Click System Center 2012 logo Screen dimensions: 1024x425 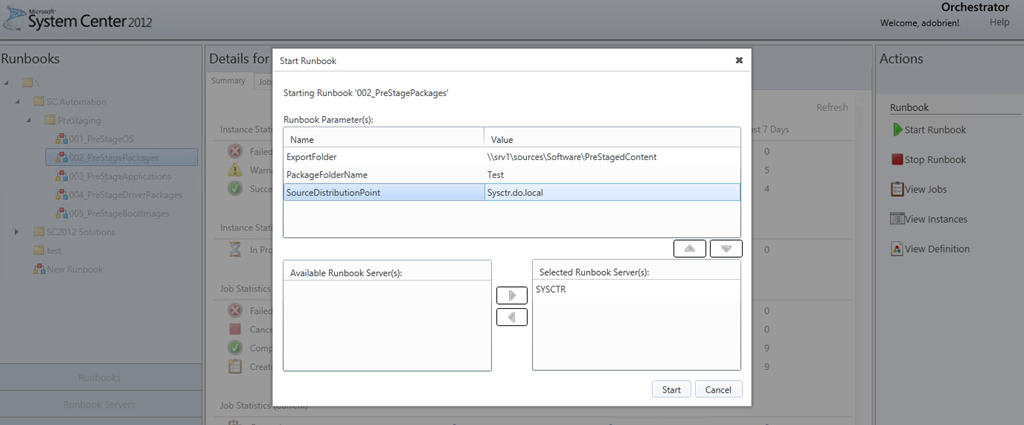pos(77,18)
